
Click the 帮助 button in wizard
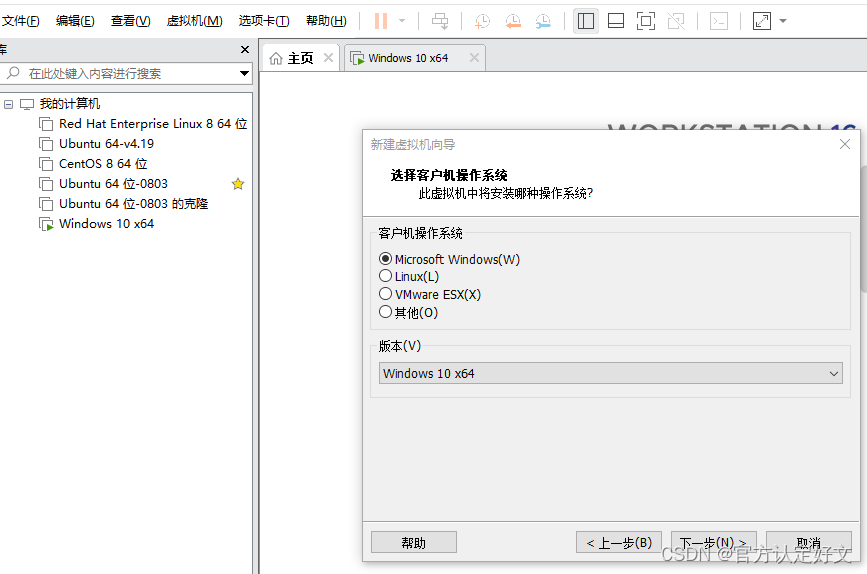(x=414, y=542)
